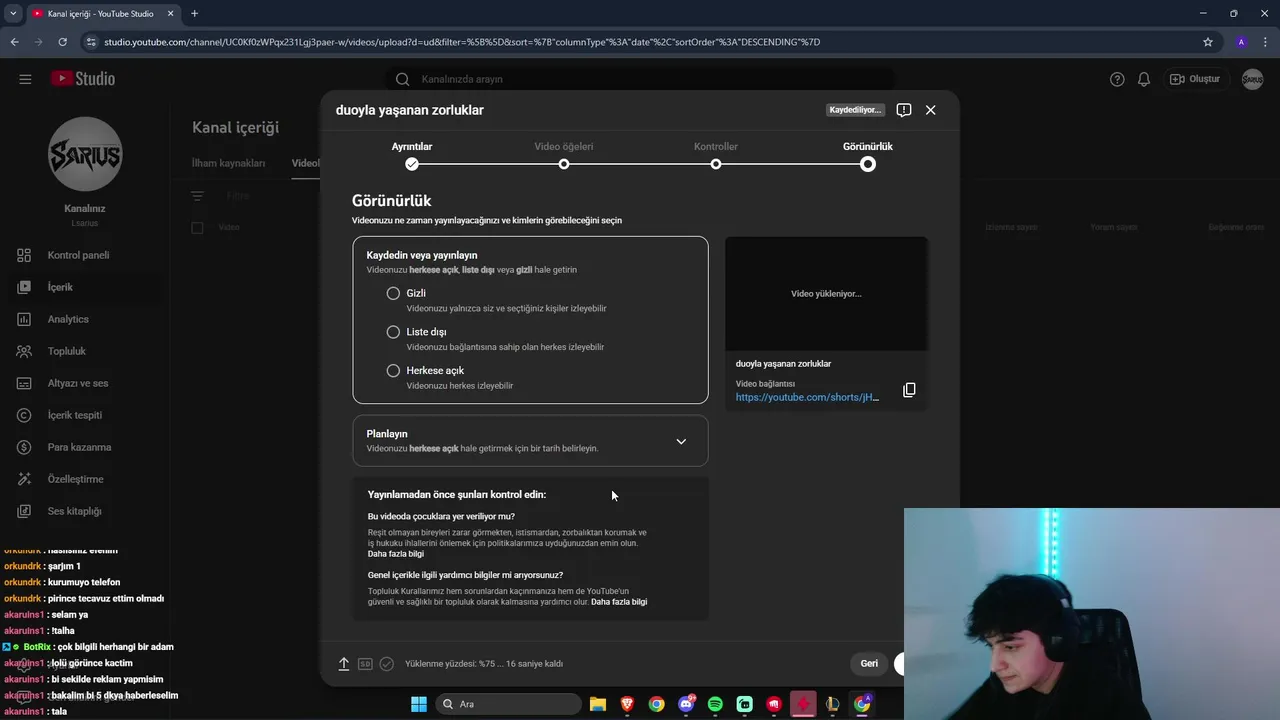Open the notifications bell
The image size is (1280, 720).
point(1144,79)
